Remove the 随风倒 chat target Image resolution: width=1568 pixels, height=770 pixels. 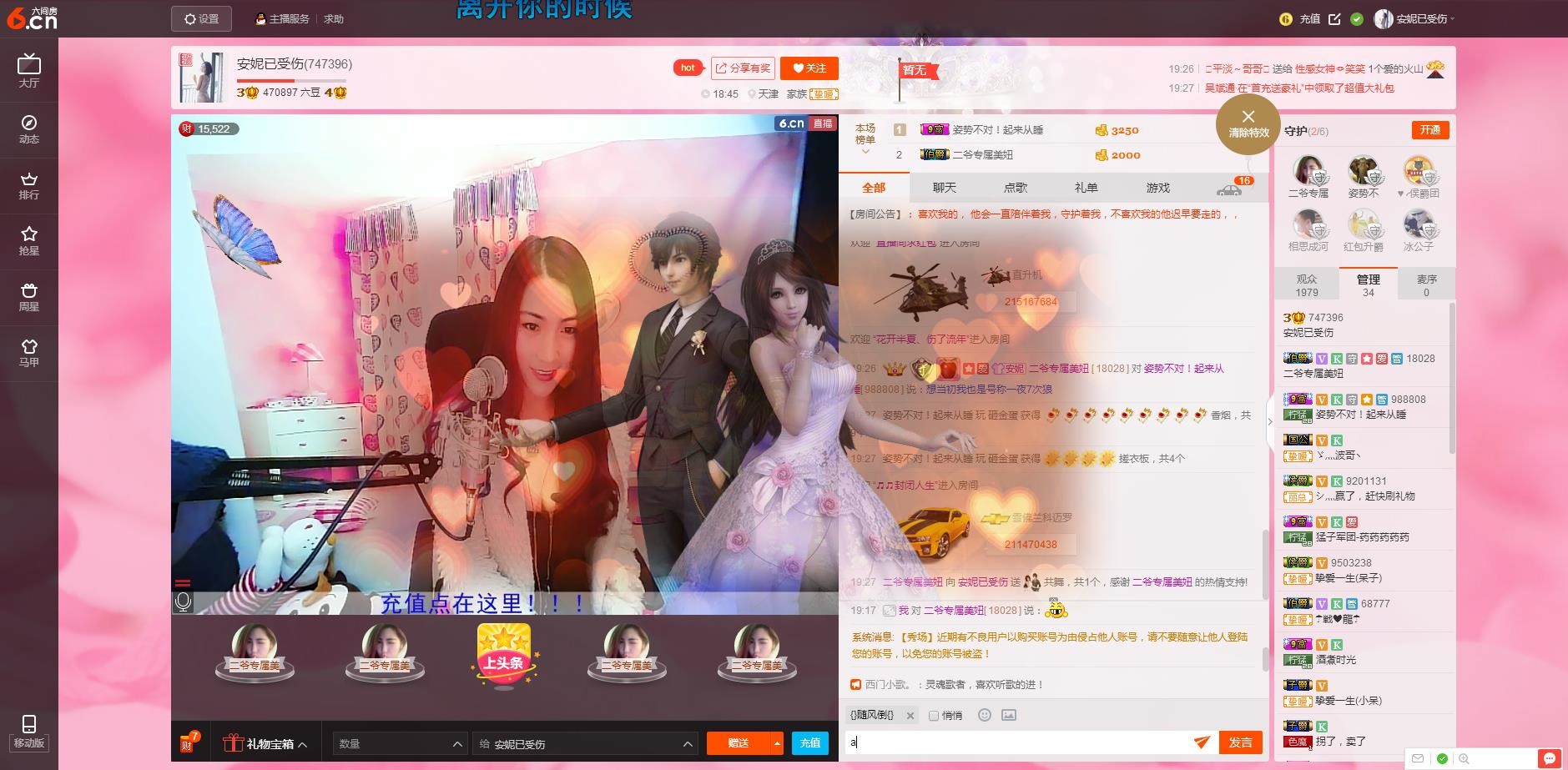coord(910,716)
